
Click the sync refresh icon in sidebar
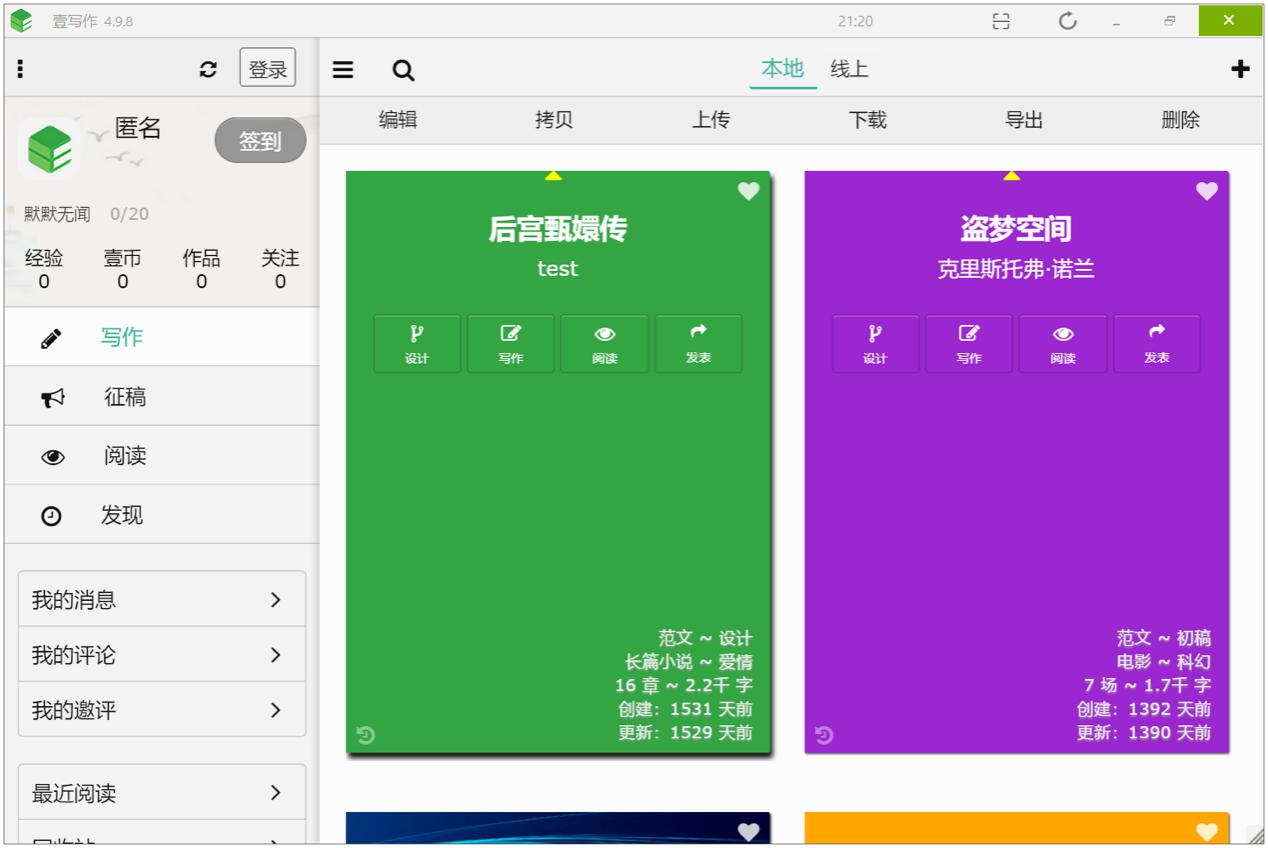208,69
